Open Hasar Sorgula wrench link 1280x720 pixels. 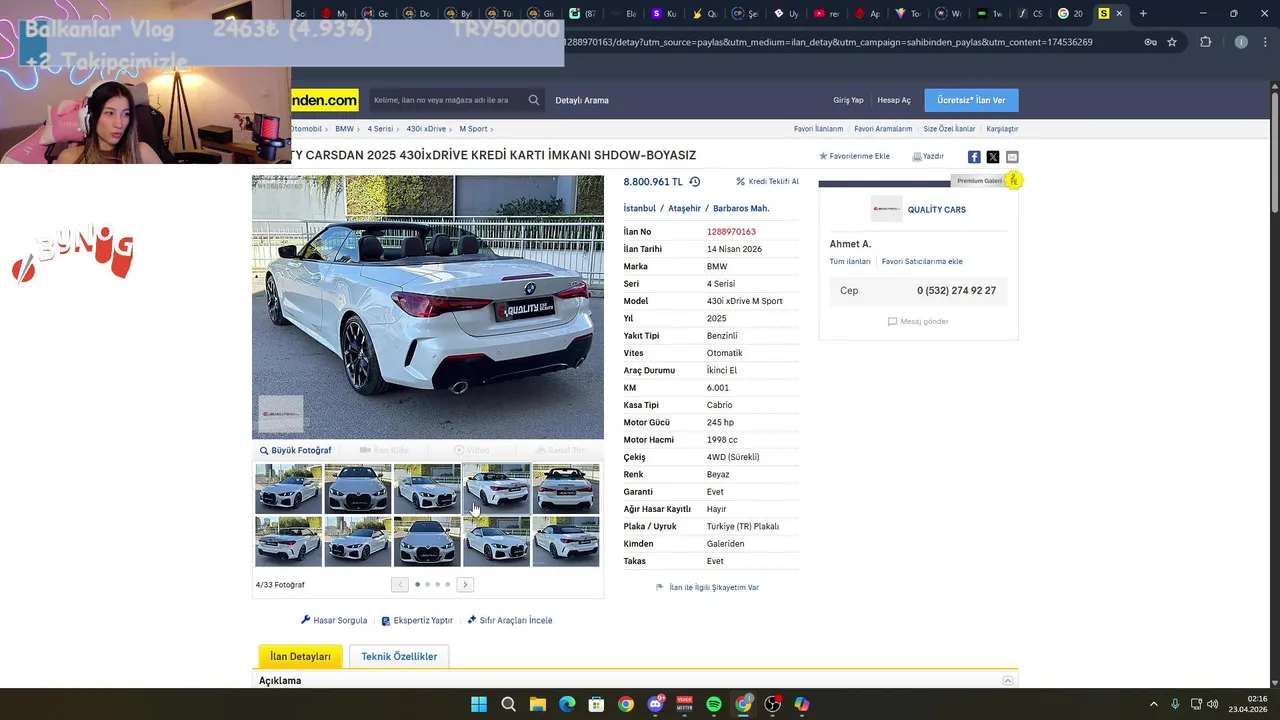pyautogui.click(x=334, y=620)
